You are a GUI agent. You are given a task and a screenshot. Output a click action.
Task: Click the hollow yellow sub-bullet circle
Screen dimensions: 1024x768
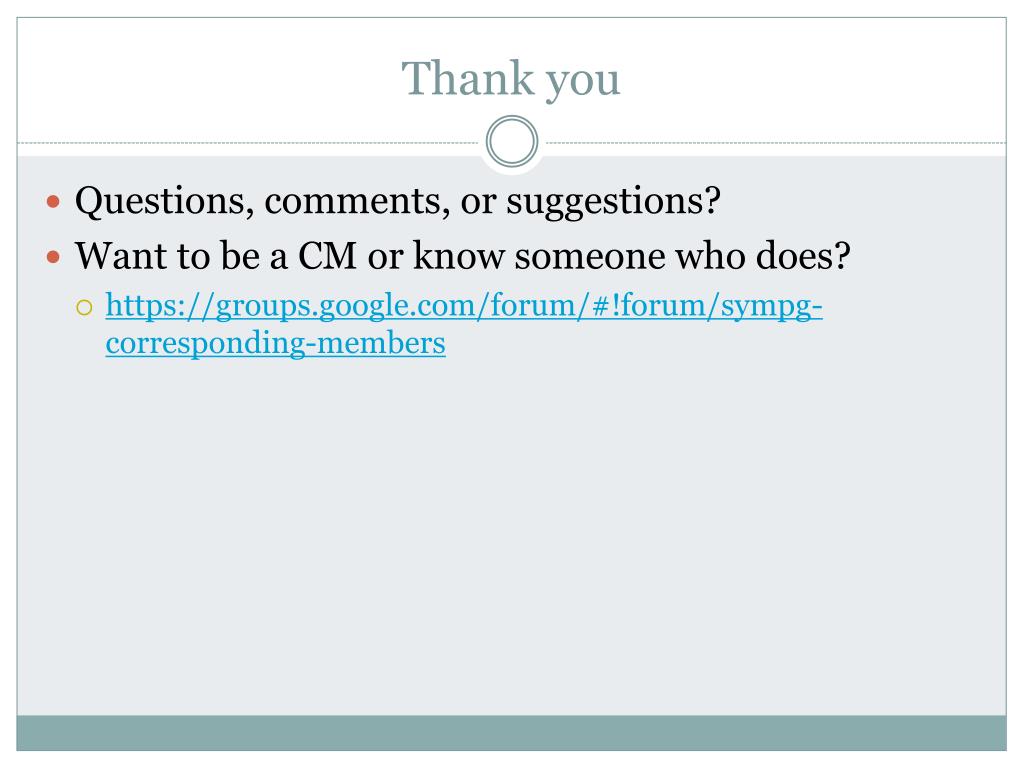point(84,308)
